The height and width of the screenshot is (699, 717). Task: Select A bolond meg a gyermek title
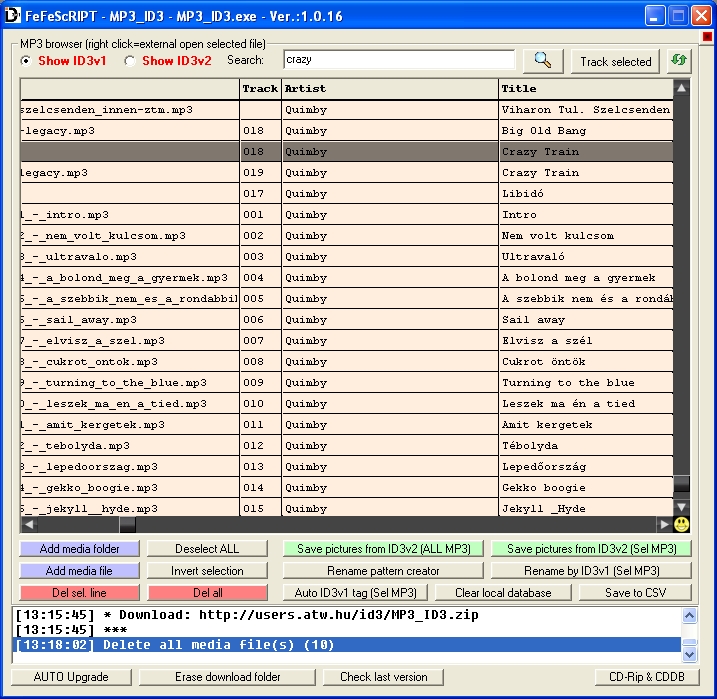tap(586, 278)
